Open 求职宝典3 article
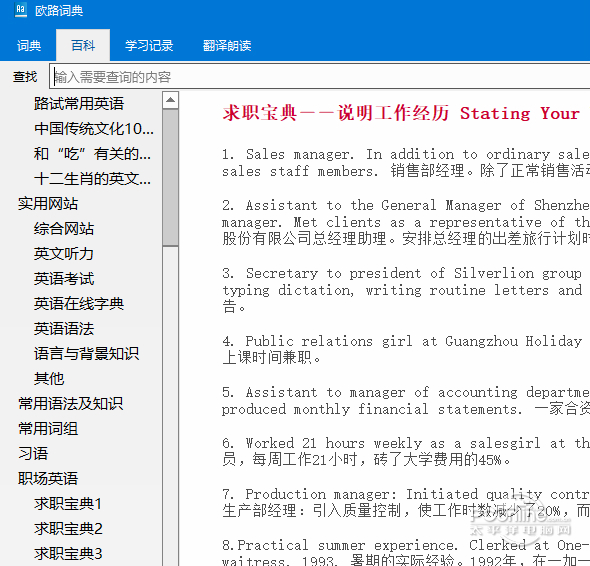This screenshot has height=566, width=590. coord(68,553)
